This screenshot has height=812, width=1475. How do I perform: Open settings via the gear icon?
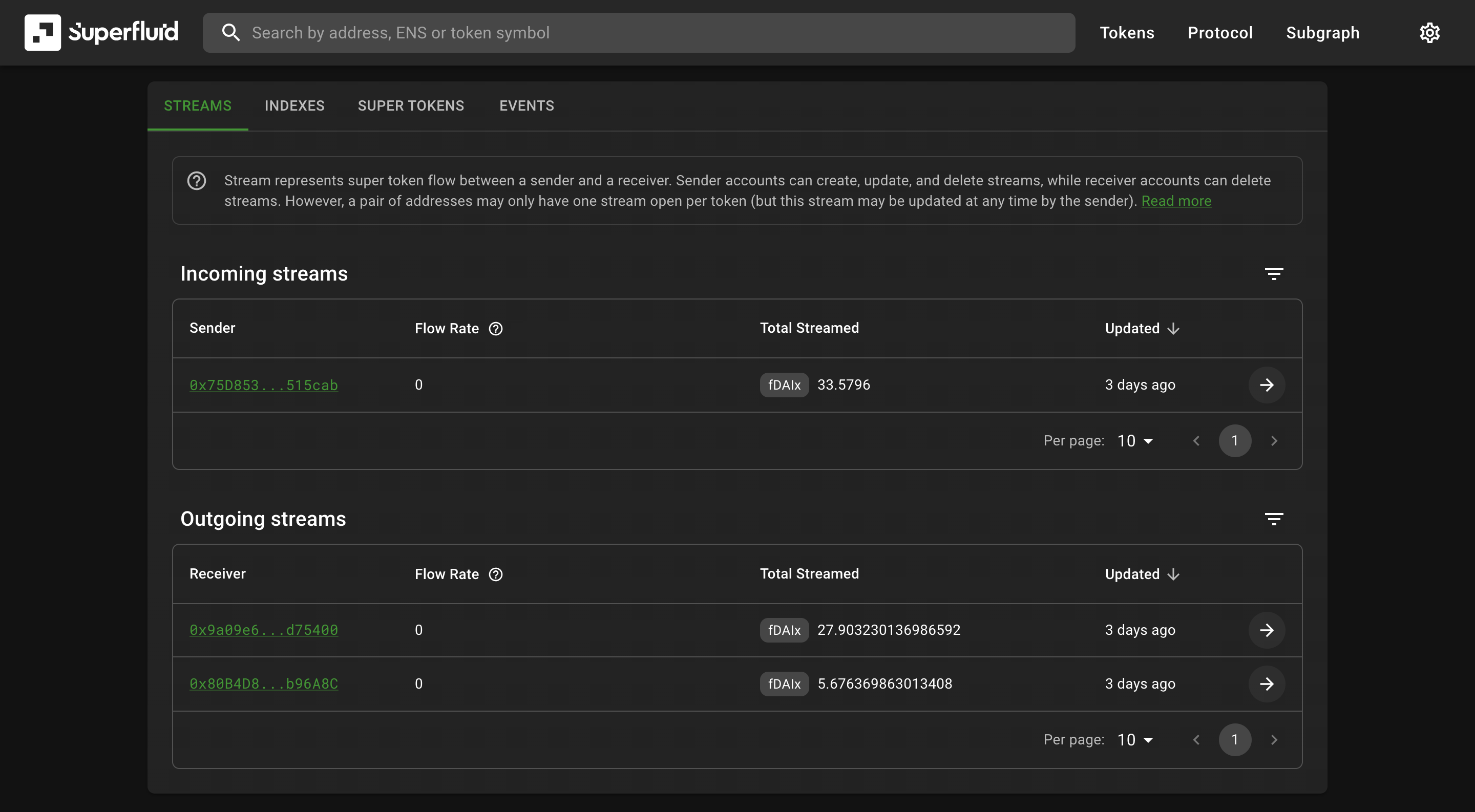(x=1429, y=33)
